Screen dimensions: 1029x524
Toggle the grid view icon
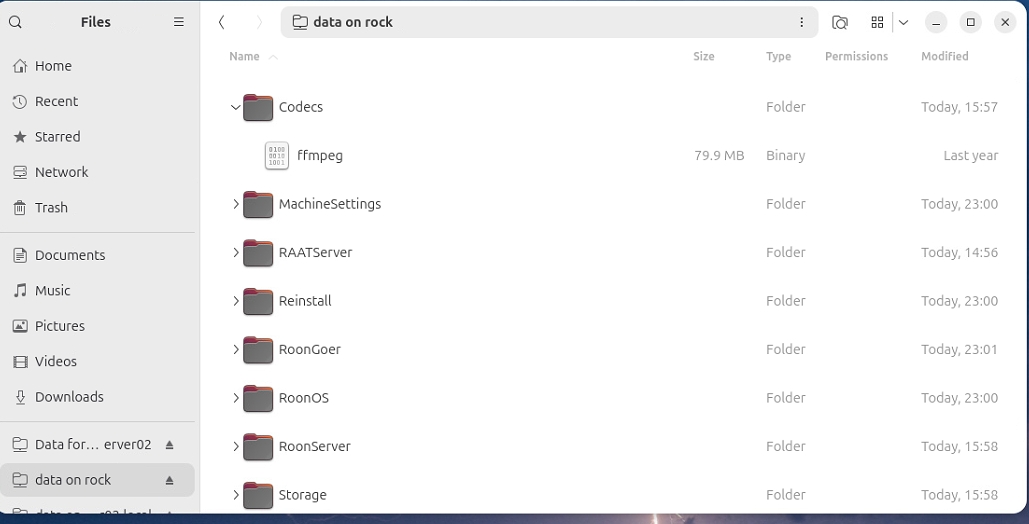point(877,22)
